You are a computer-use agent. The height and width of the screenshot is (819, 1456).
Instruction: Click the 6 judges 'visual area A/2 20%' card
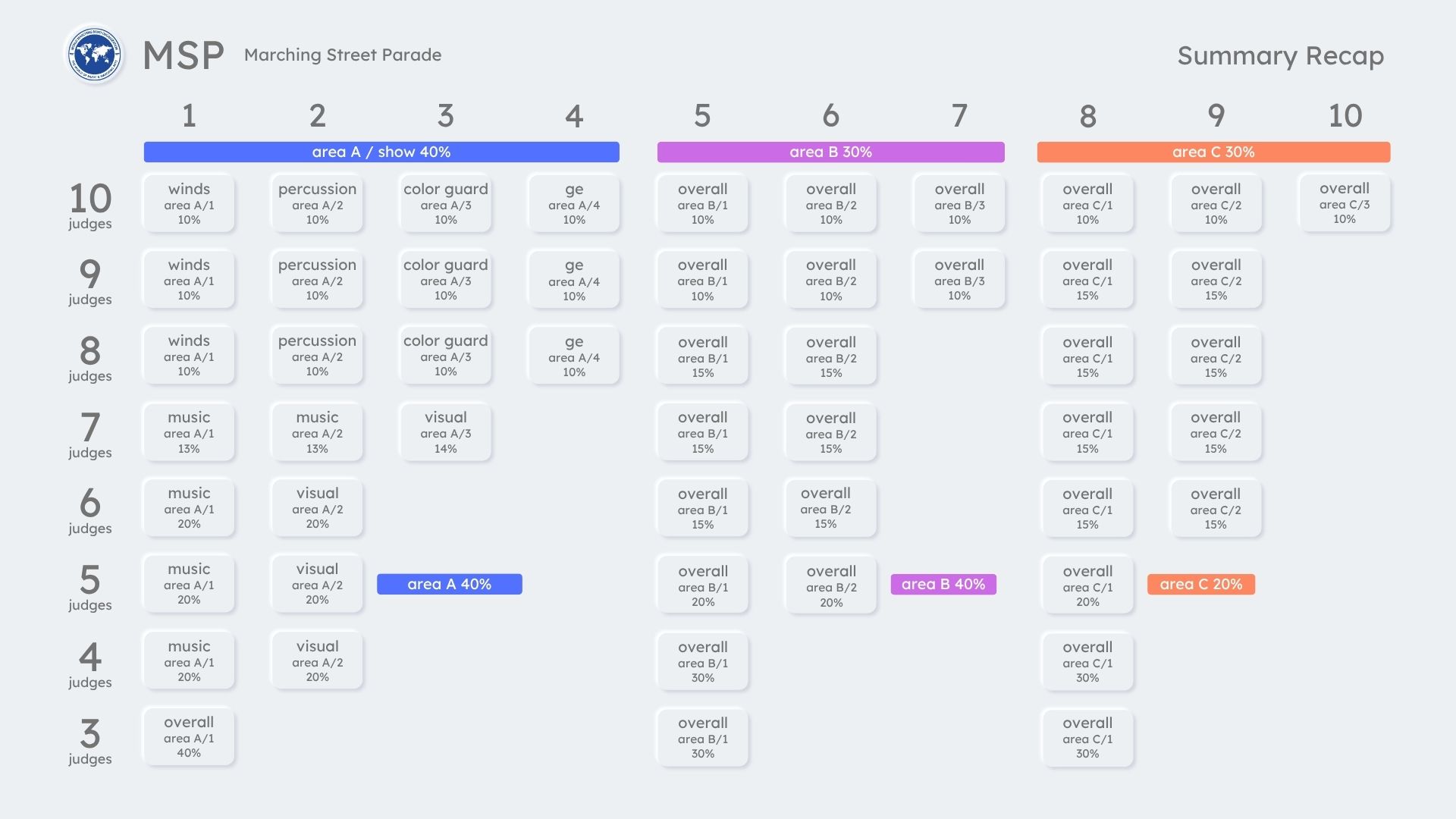(x=317, y=508)
